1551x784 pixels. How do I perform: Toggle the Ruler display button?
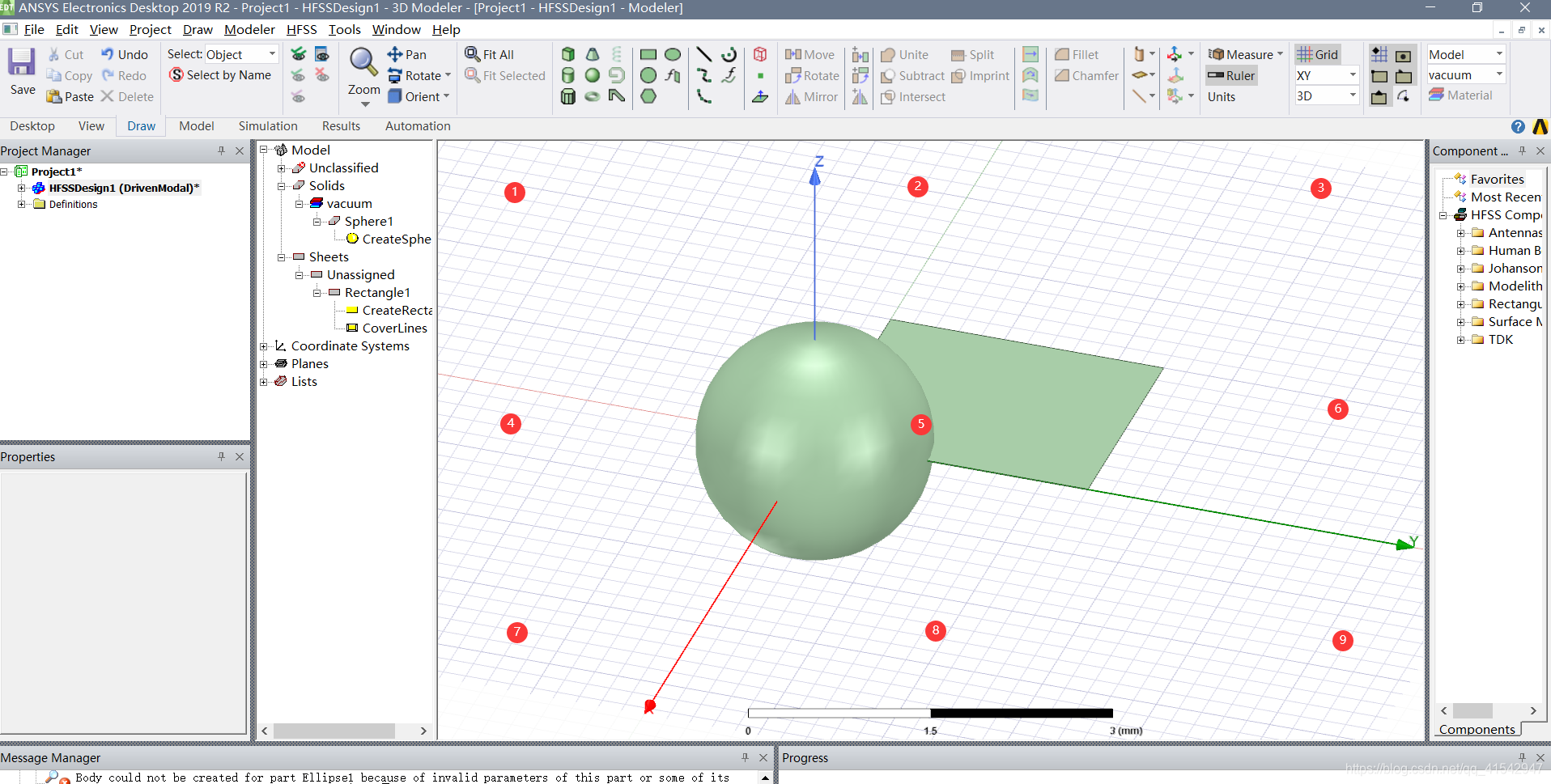click(x=1231, y=75)
